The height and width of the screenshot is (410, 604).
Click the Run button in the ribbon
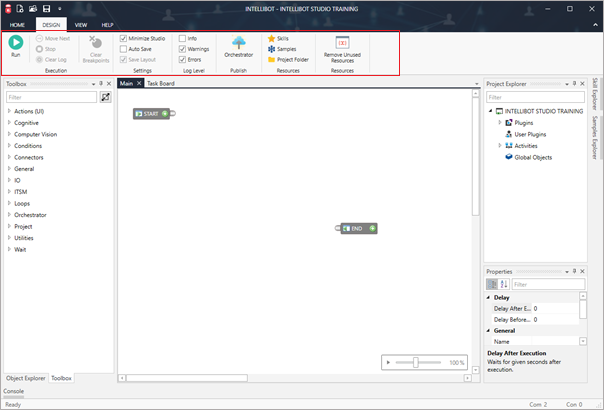pyautogui.click(x=16, y=45)
